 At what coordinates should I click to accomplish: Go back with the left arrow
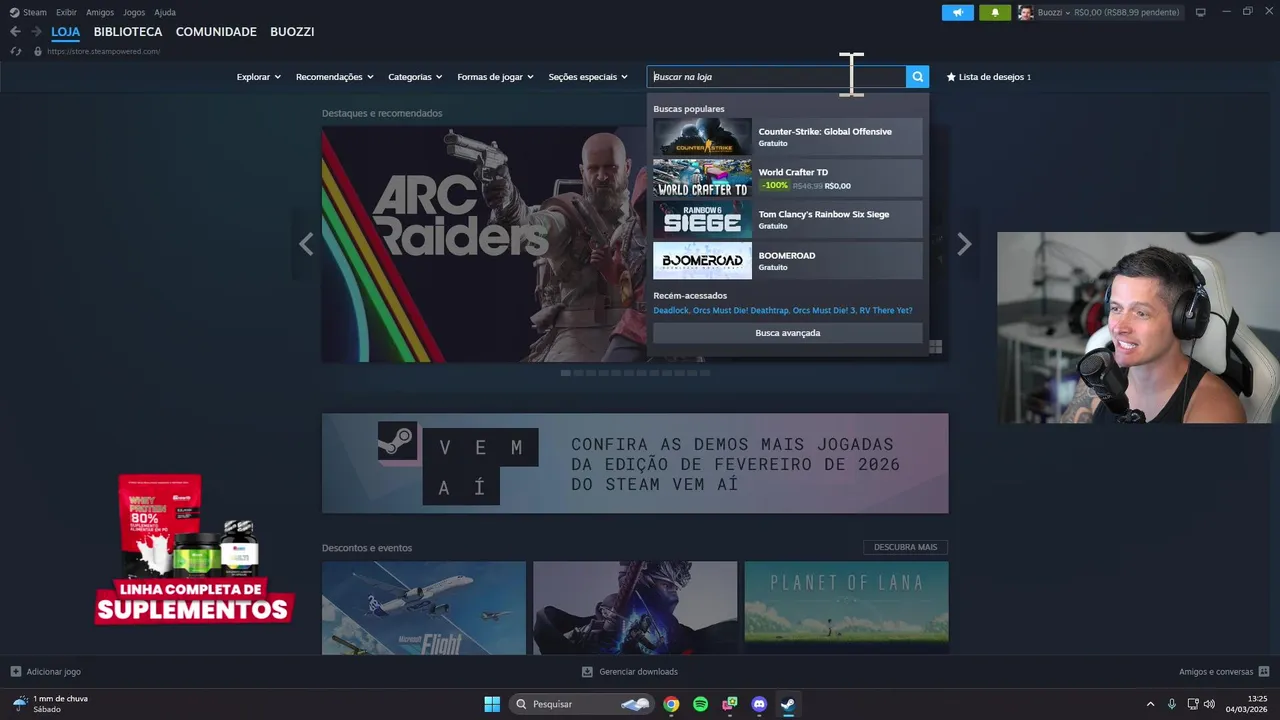point(15,32)
